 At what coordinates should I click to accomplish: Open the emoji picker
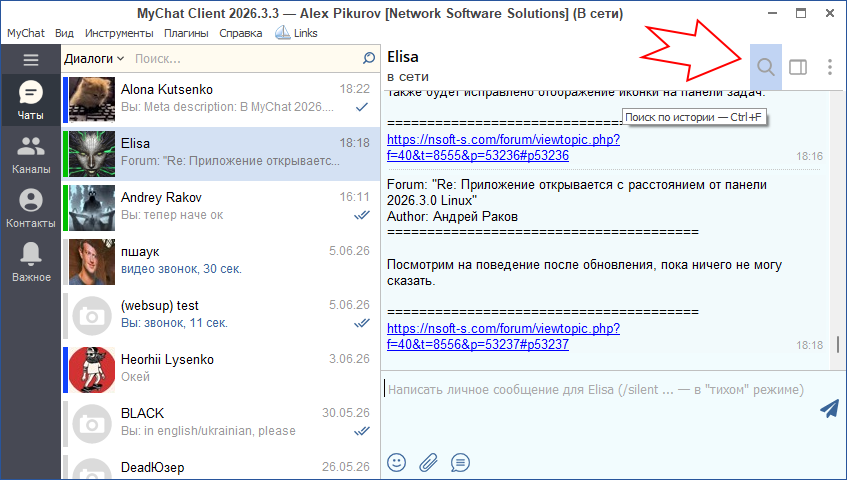pos(396,462)
